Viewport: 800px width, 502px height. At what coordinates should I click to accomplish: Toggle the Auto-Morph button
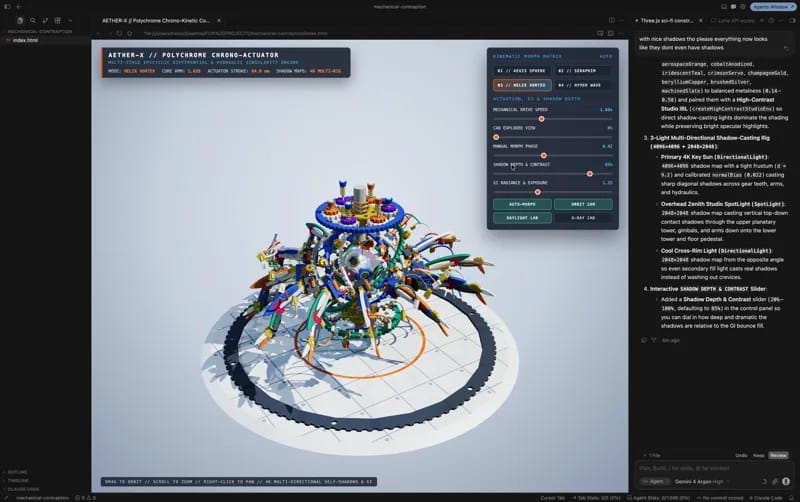522,204
